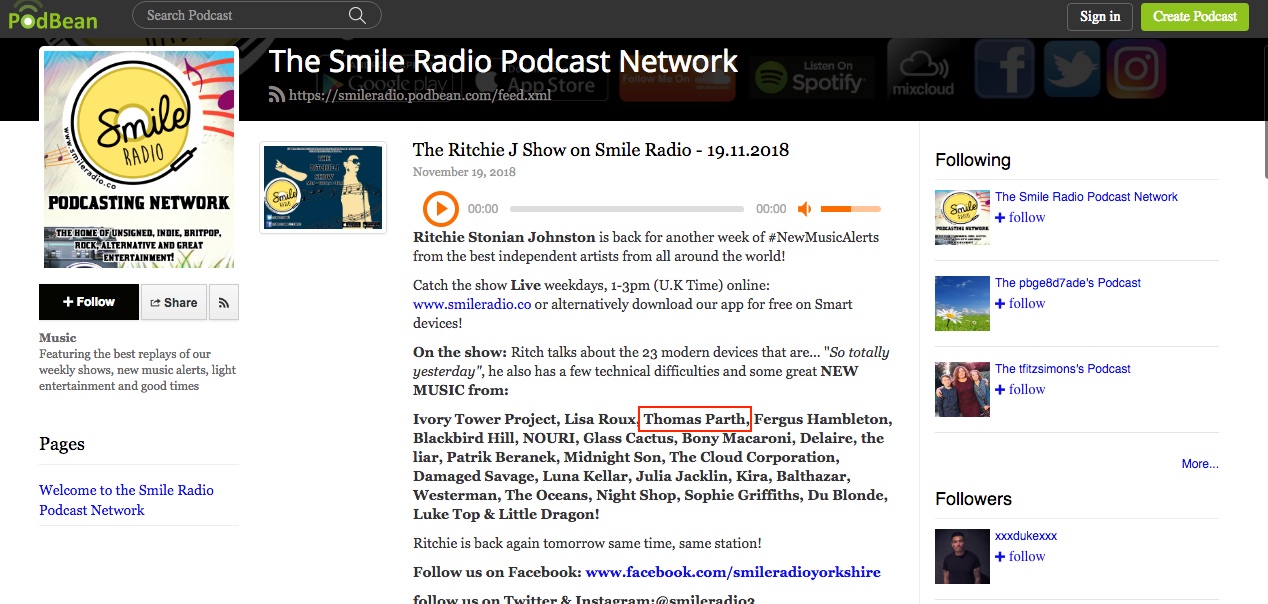Click follow under The Smile Radio Podcast Network

coord(1020,217)
